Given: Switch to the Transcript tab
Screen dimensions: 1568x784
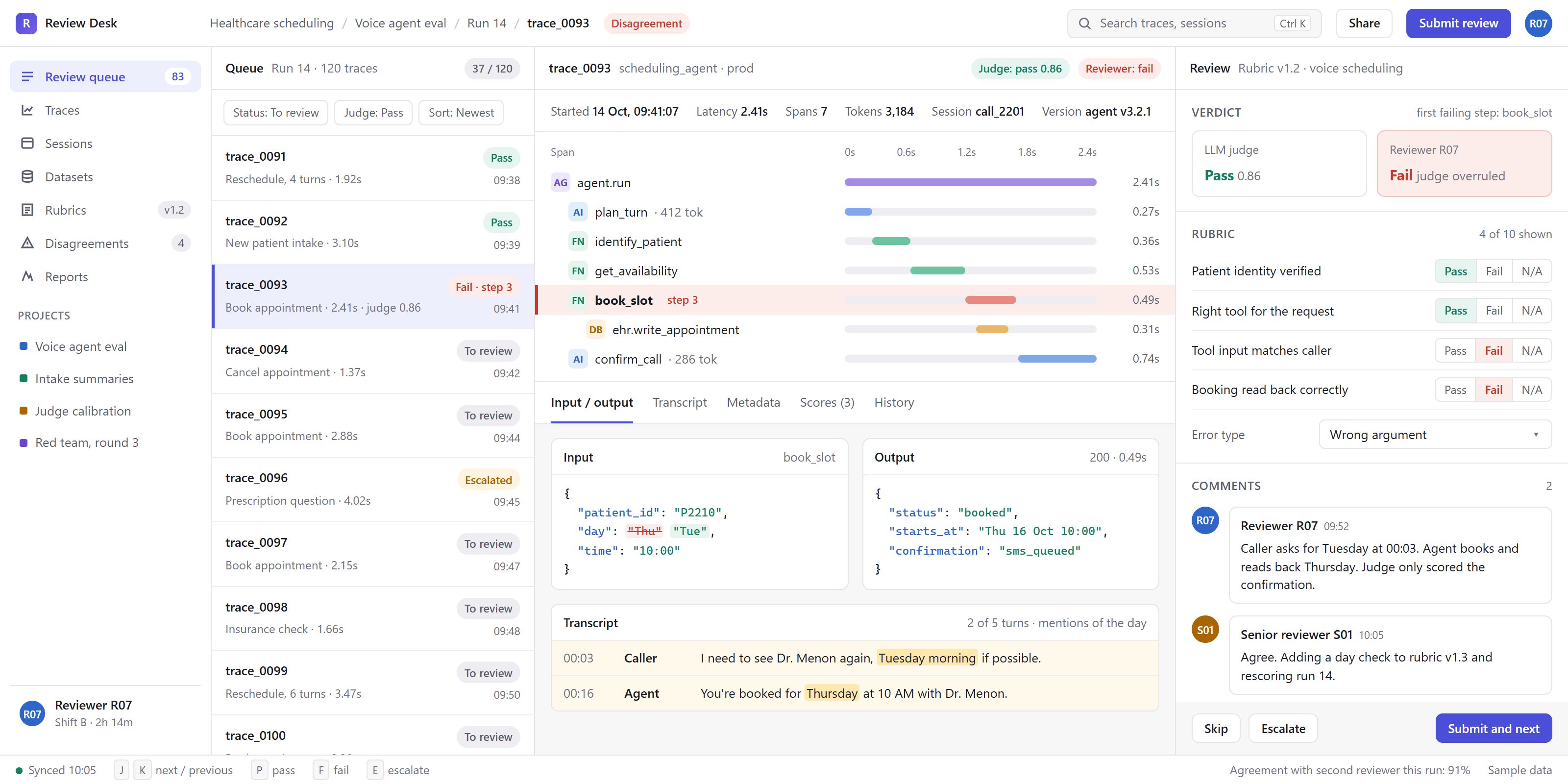Looking at the screenshot, I should point(679,402).
